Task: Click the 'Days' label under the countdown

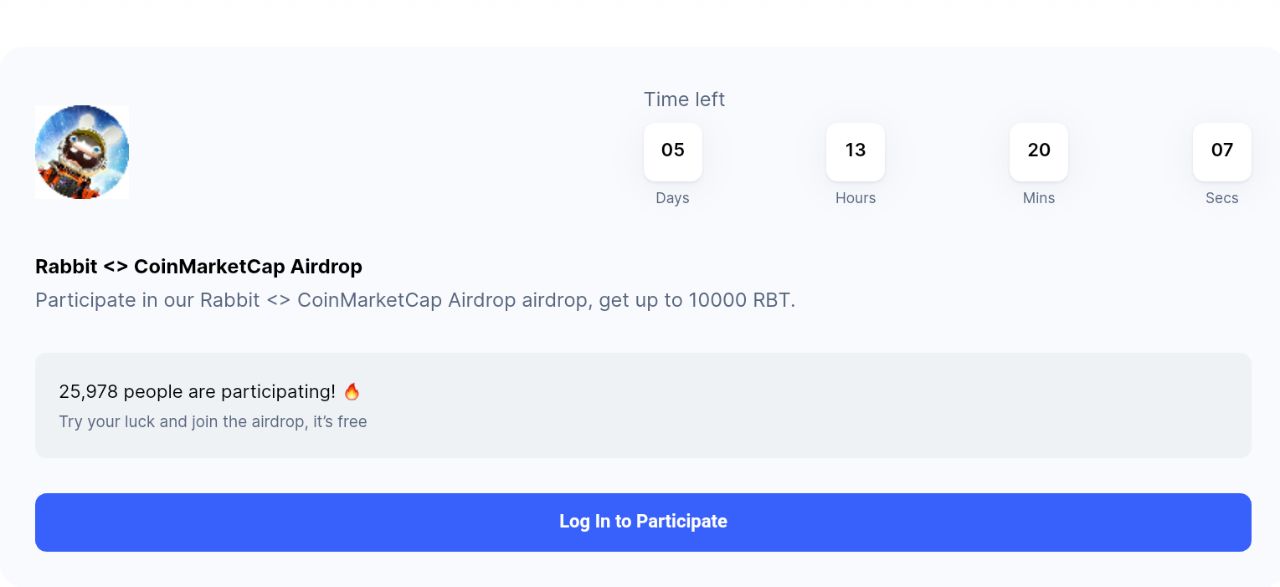Action: pyautogui.click(x=672, y=198)
